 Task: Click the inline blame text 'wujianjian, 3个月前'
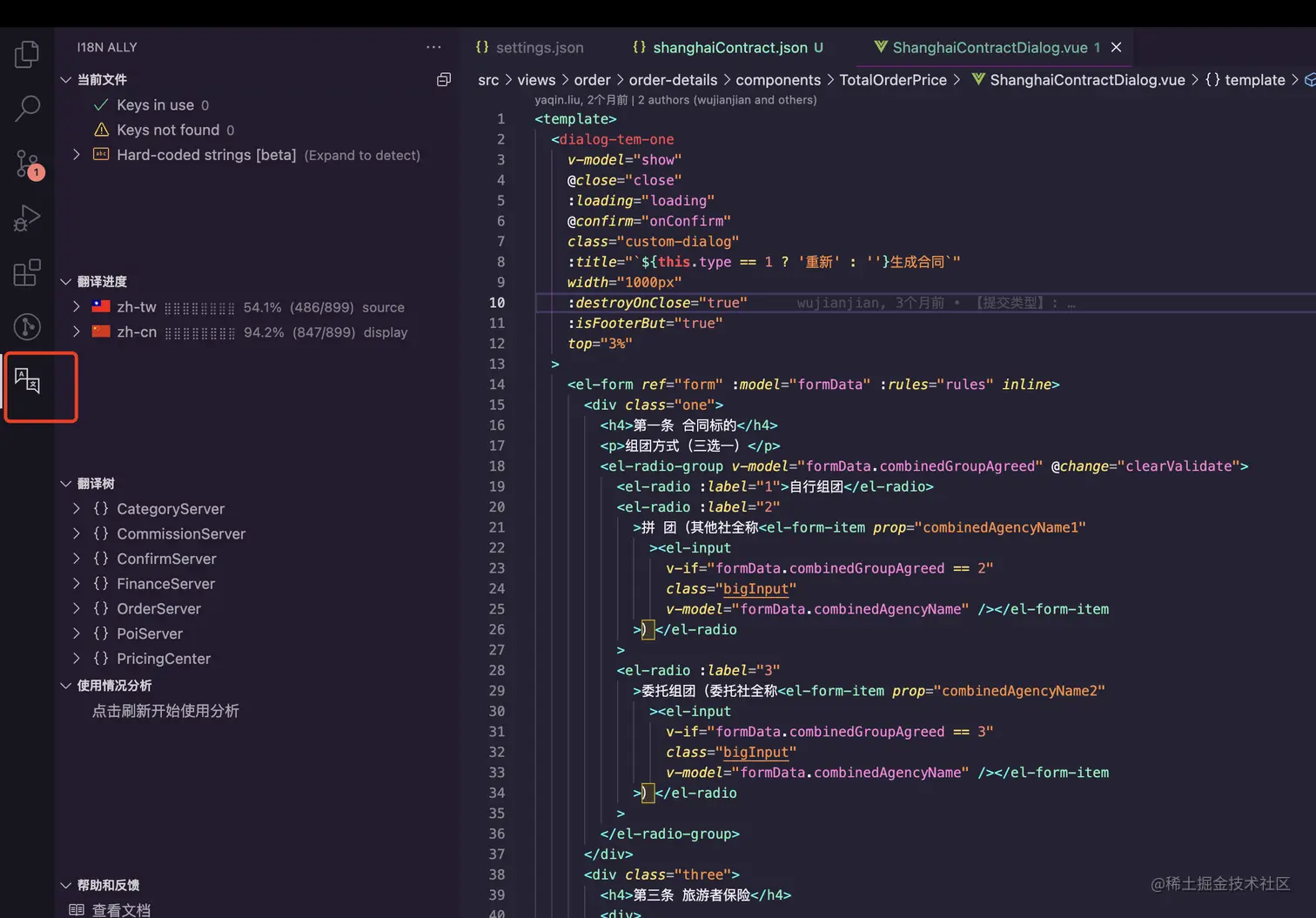point(870,303)
